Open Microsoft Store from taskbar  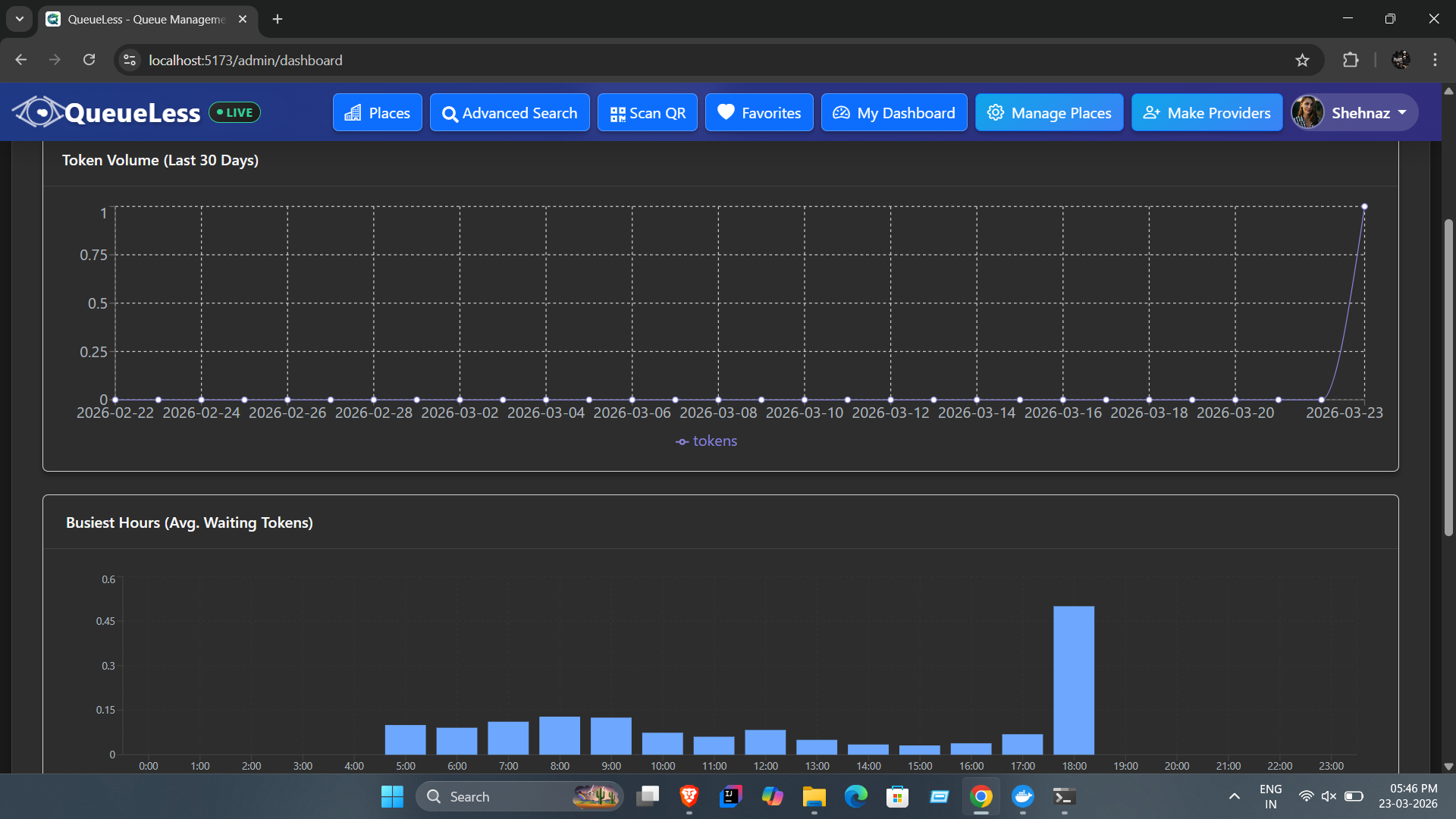[897, 796]
